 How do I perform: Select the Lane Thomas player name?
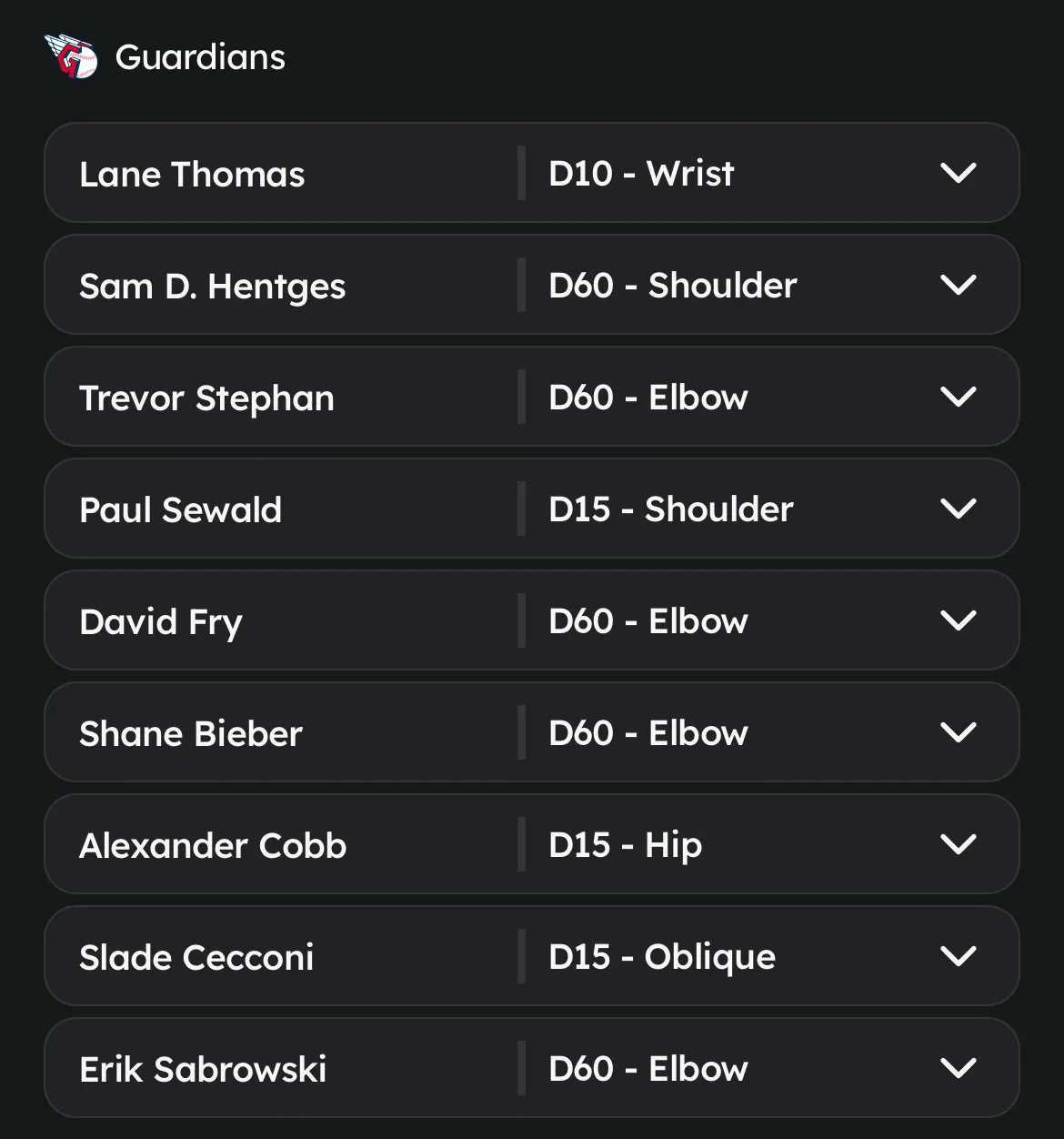[x=192, y=174]
